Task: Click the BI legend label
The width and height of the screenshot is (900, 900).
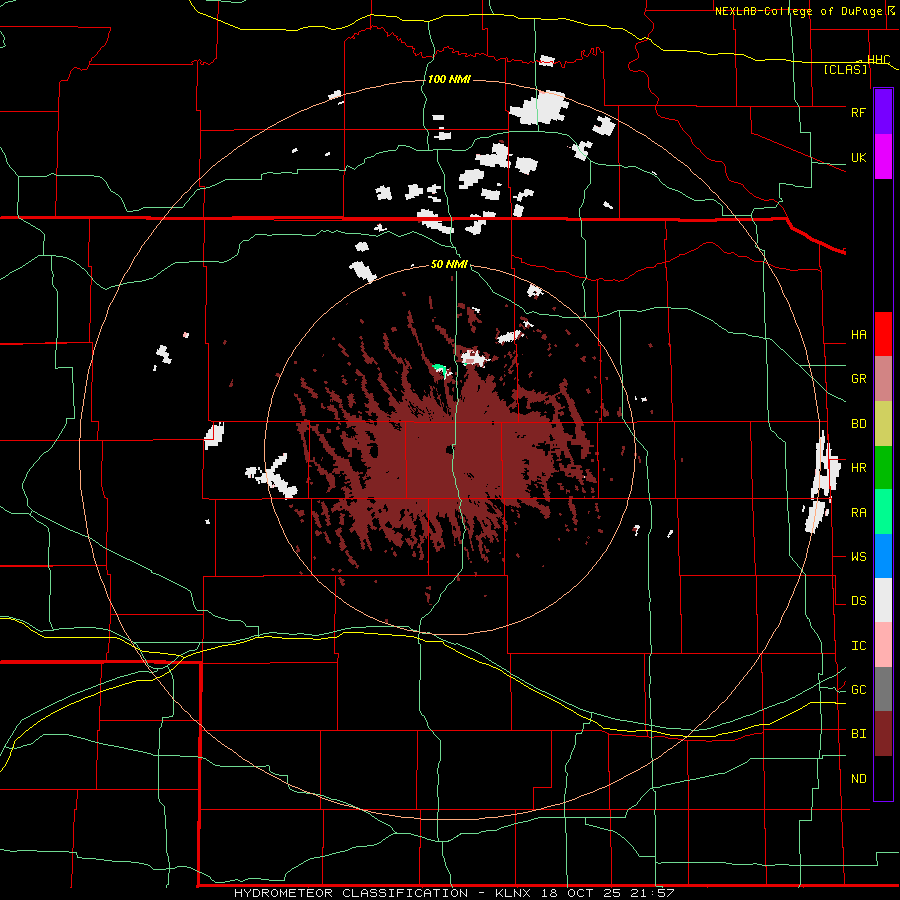Action: click(x=858, y=734)
